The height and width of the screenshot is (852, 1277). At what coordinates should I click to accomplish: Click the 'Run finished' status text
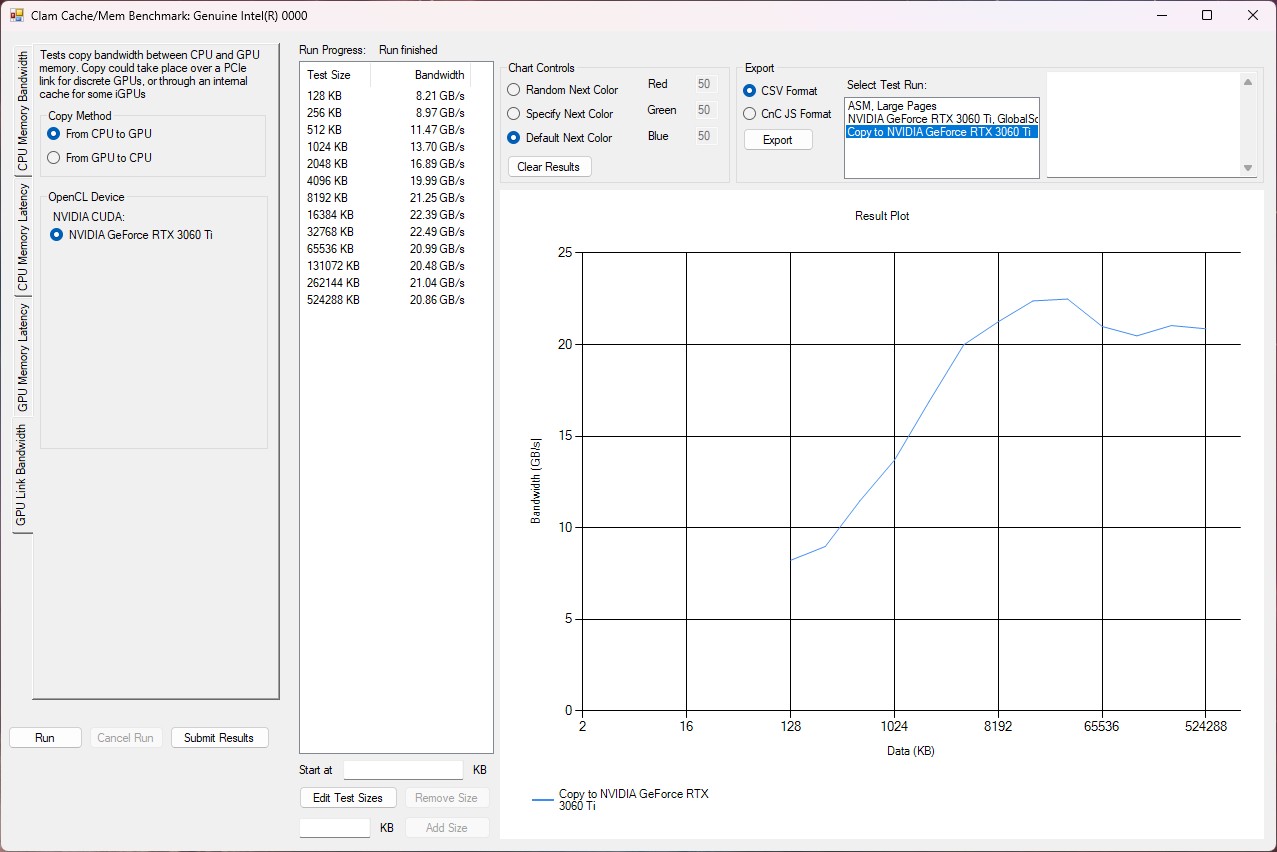pyautogui.click(x=408, y=50)
